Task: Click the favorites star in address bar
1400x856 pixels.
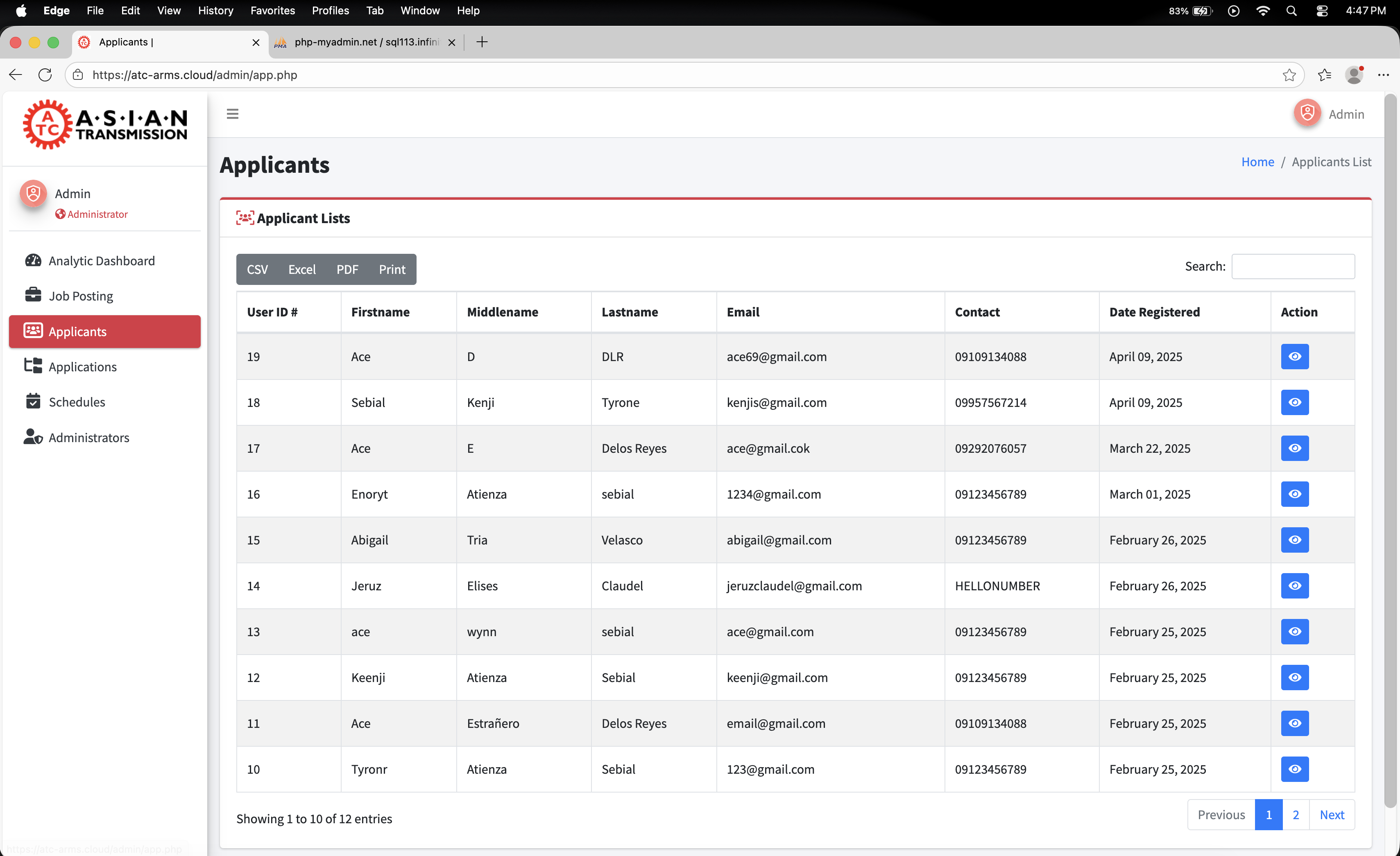Action: (x=1289, y=75)
